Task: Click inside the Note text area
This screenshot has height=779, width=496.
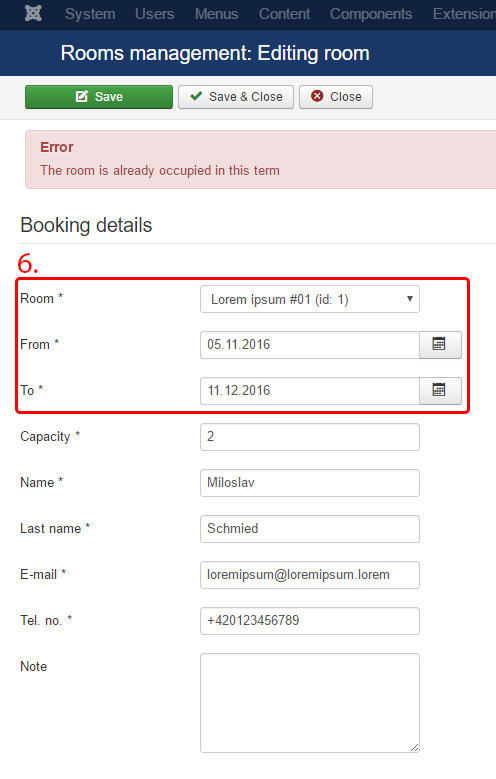Action: tap(310, 703)
